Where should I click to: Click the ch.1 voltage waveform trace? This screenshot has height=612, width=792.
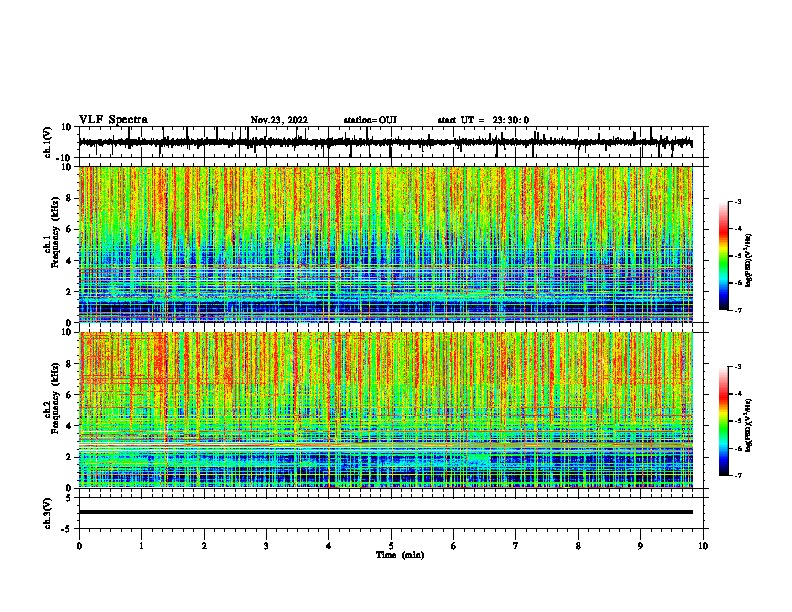[x=385, y=143]
